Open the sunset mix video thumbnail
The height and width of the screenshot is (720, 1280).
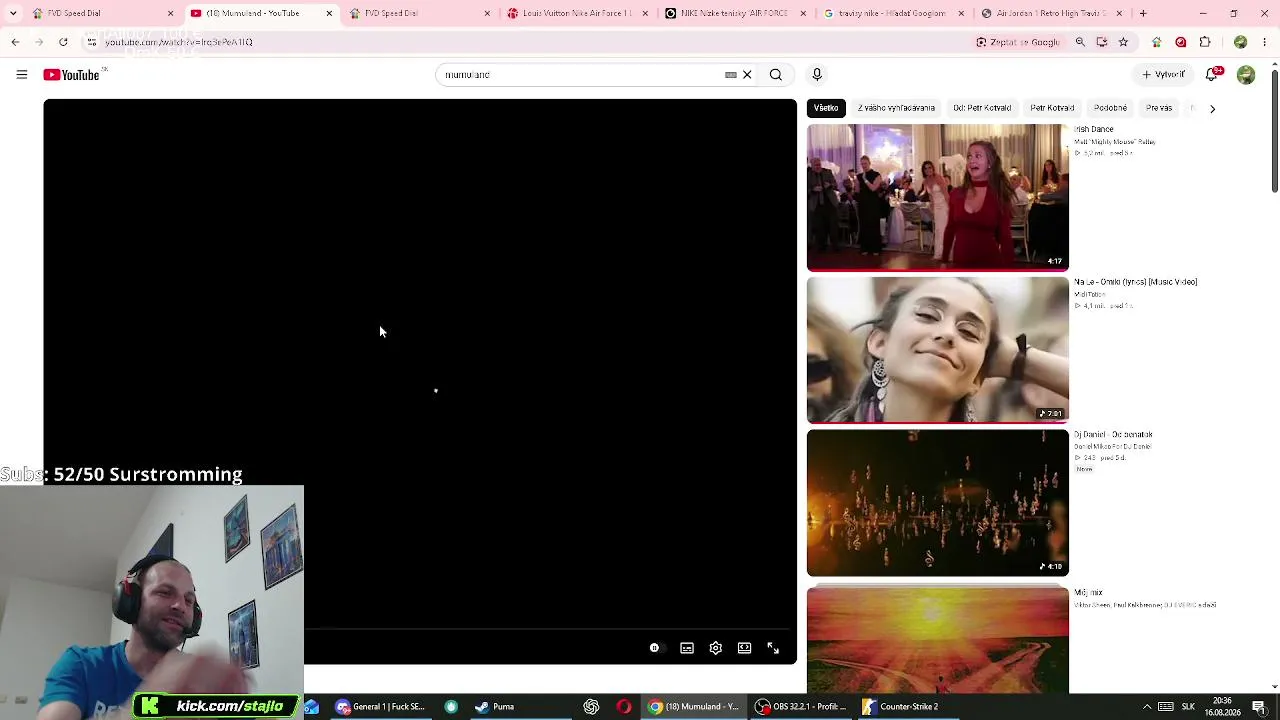[x=937, y=640]
